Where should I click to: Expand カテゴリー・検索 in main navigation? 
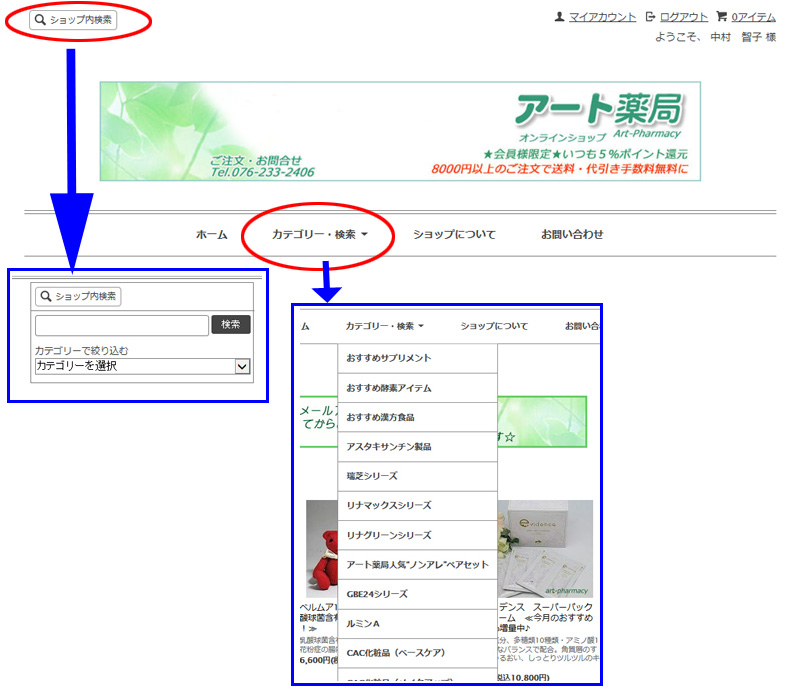319,234
